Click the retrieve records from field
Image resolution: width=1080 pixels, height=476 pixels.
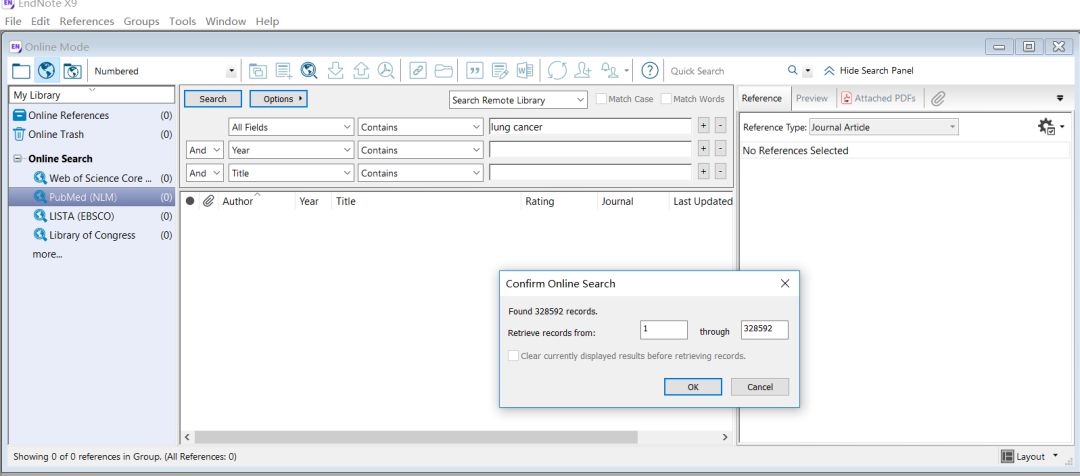pyautogui.click(x=664, y=330)
